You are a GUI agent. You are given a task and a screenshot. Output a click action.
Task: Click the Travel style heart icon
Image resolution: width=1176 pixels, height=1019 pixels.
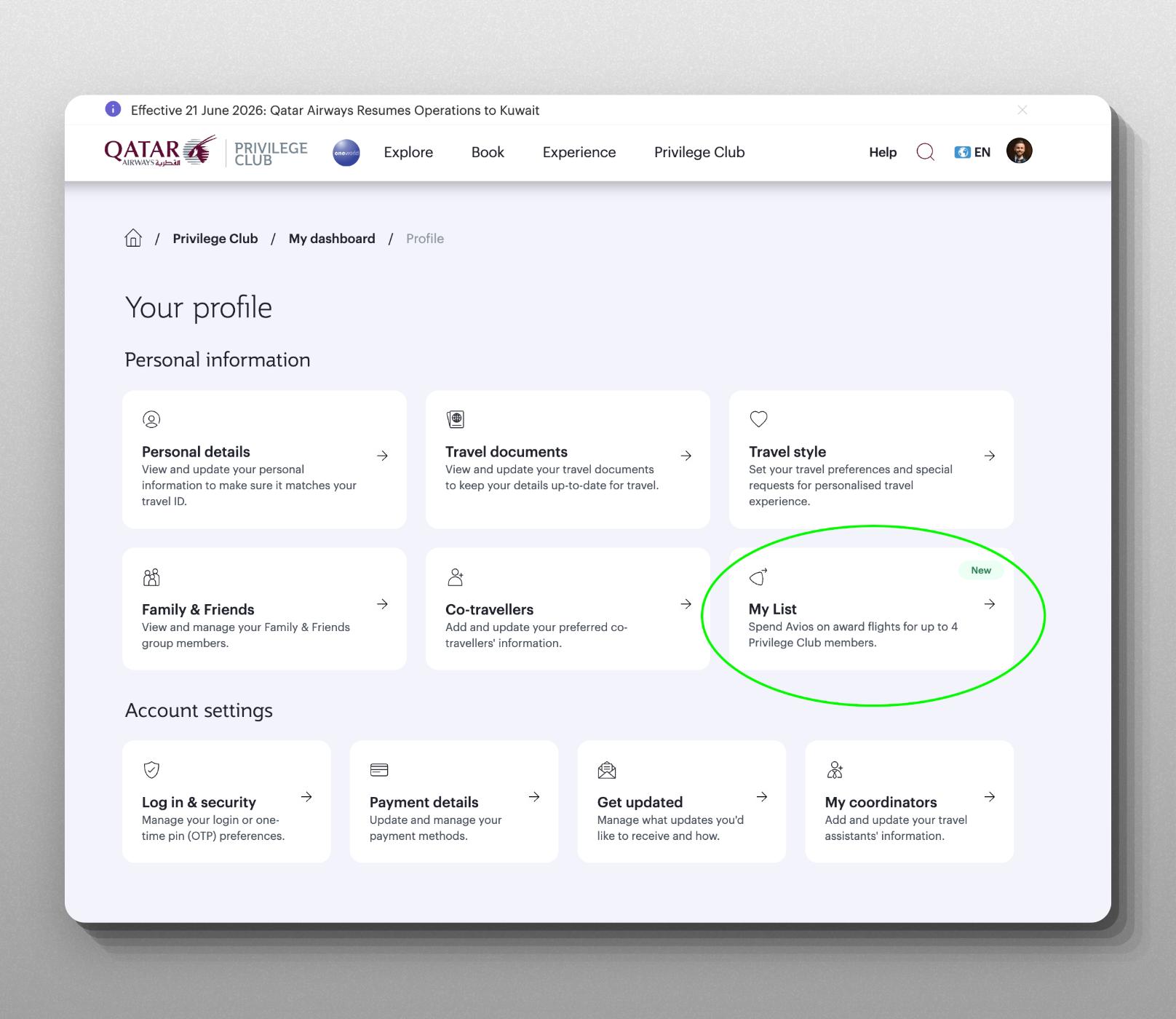point(758,419)
